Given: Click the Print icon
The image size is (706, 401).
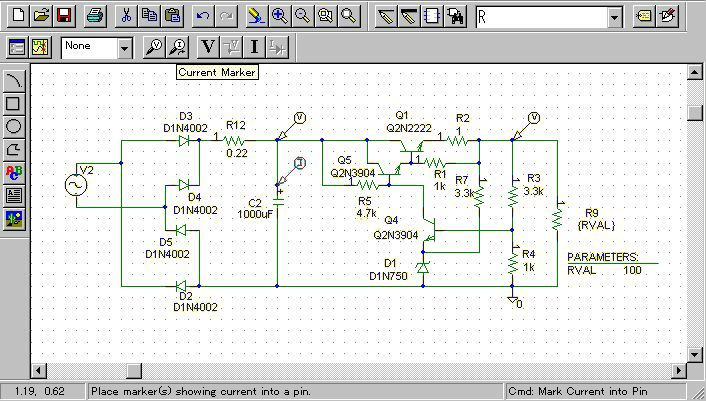Looking at the screenshot, I should [94, 16].
